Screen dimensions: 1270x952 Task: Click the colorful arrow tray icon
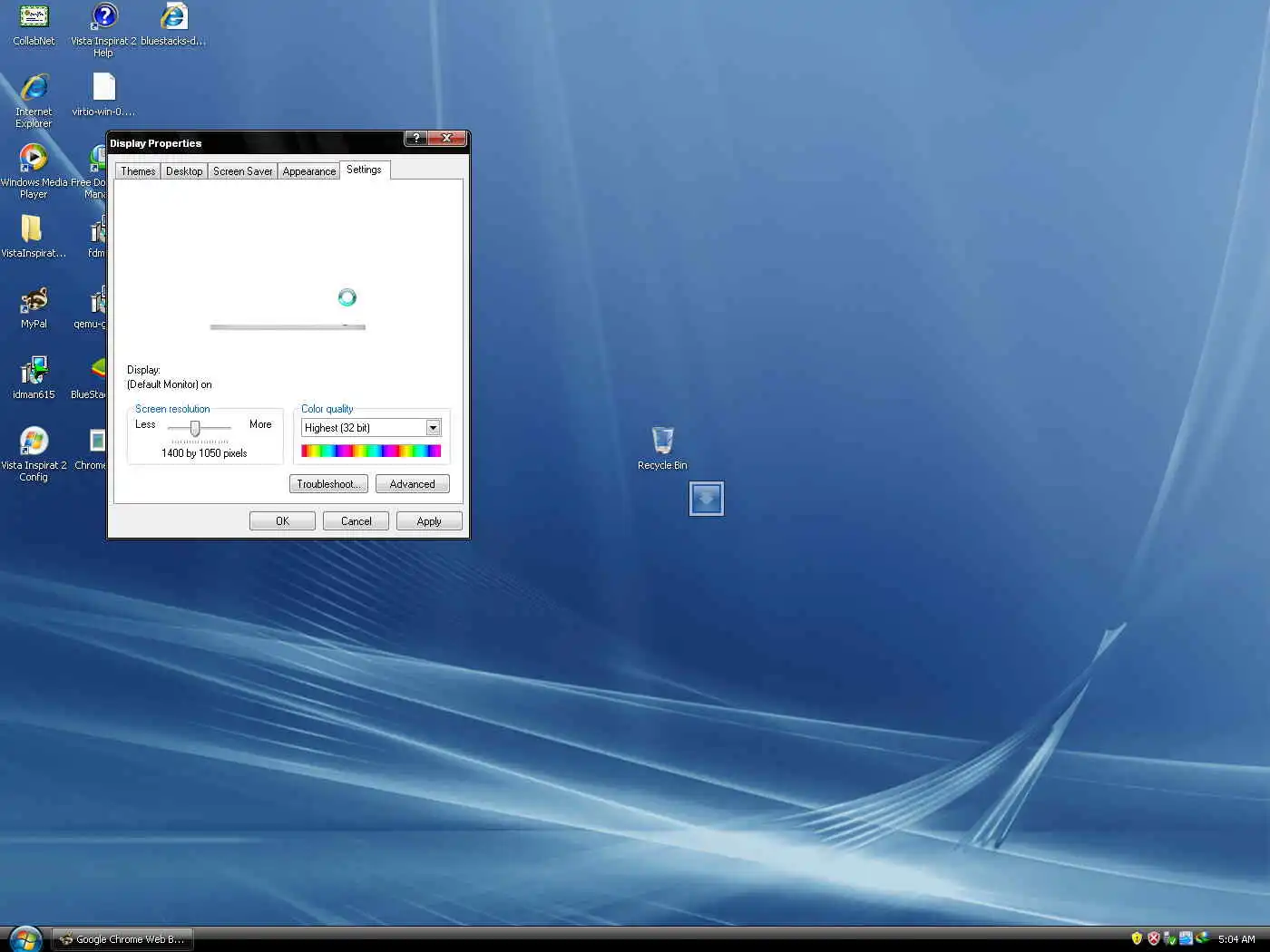(1203, 938)
